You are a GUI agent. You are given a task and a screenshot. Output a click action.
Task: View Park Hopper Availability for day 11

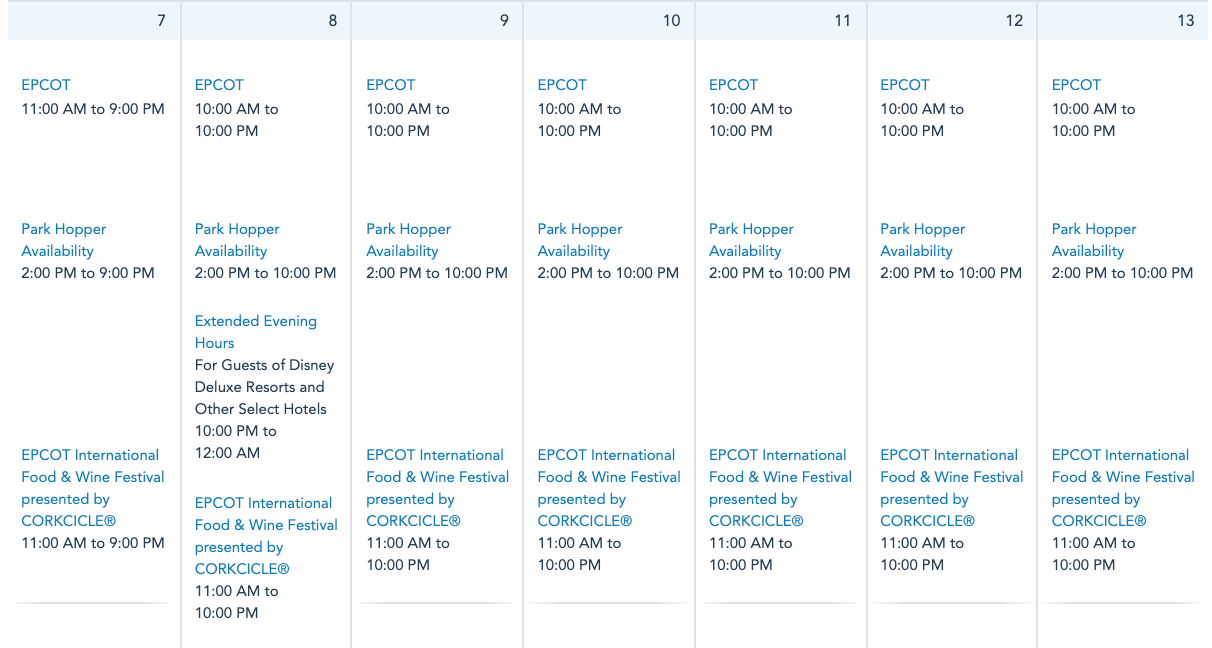click(751, 240)
